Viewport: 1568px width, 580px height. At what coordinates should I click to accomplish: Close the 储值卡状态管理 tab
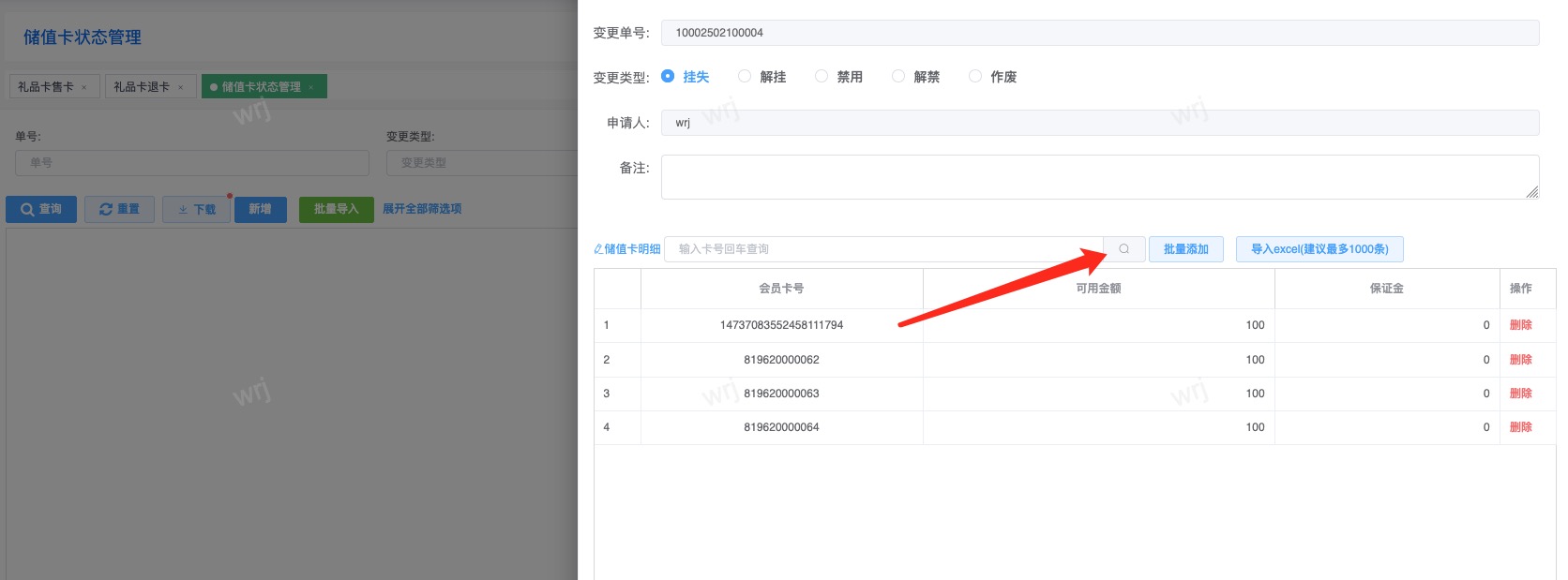click(311, 88)
